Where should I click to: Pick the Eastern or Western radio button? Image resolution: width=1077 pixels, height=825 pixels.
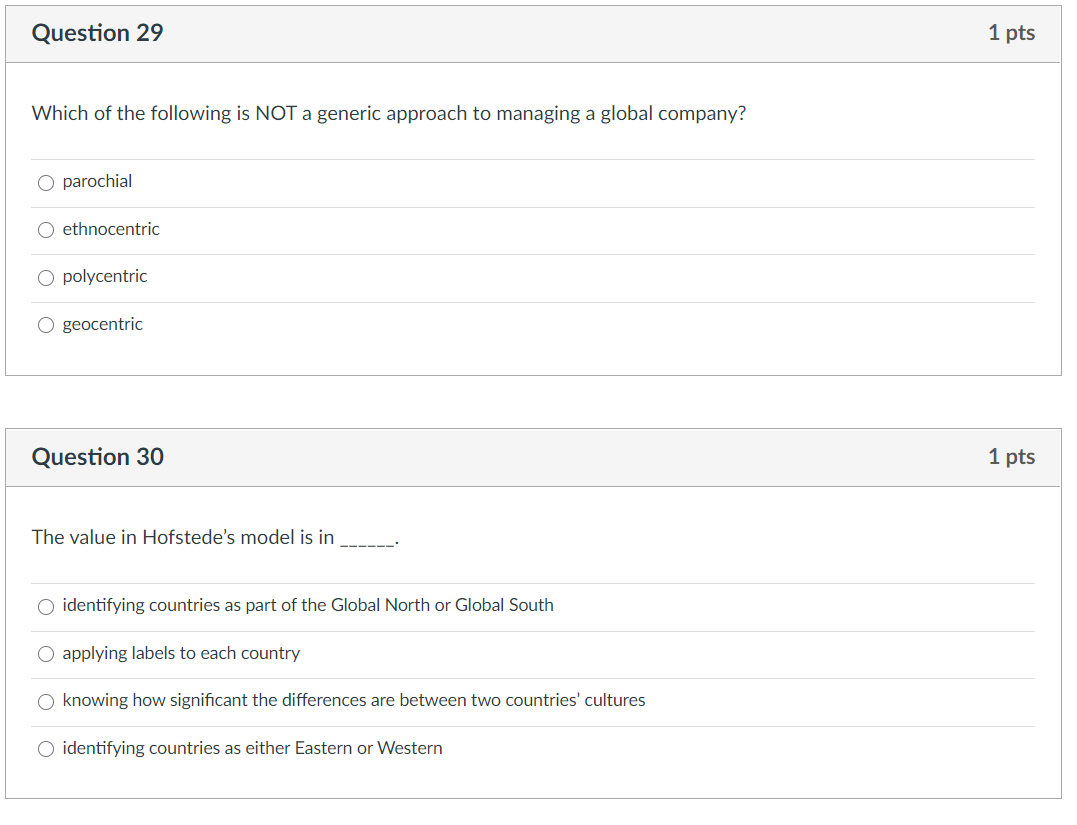pos(46,749)
